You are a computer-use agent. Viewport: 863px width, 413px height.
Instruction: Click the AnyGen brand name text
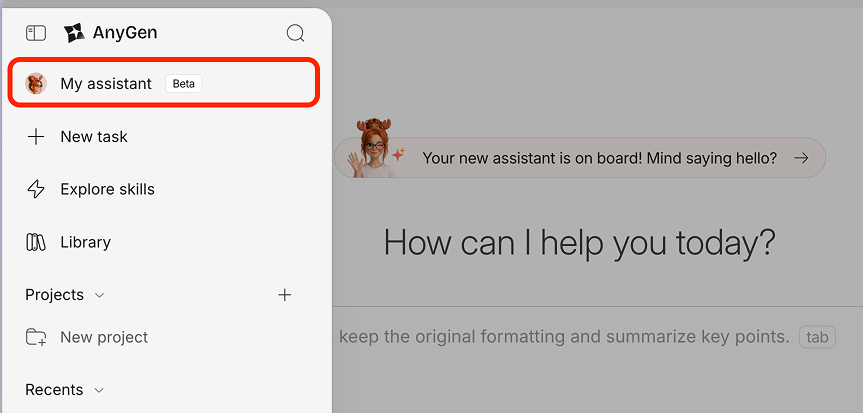pyautogui.click(x=125, y=33)
